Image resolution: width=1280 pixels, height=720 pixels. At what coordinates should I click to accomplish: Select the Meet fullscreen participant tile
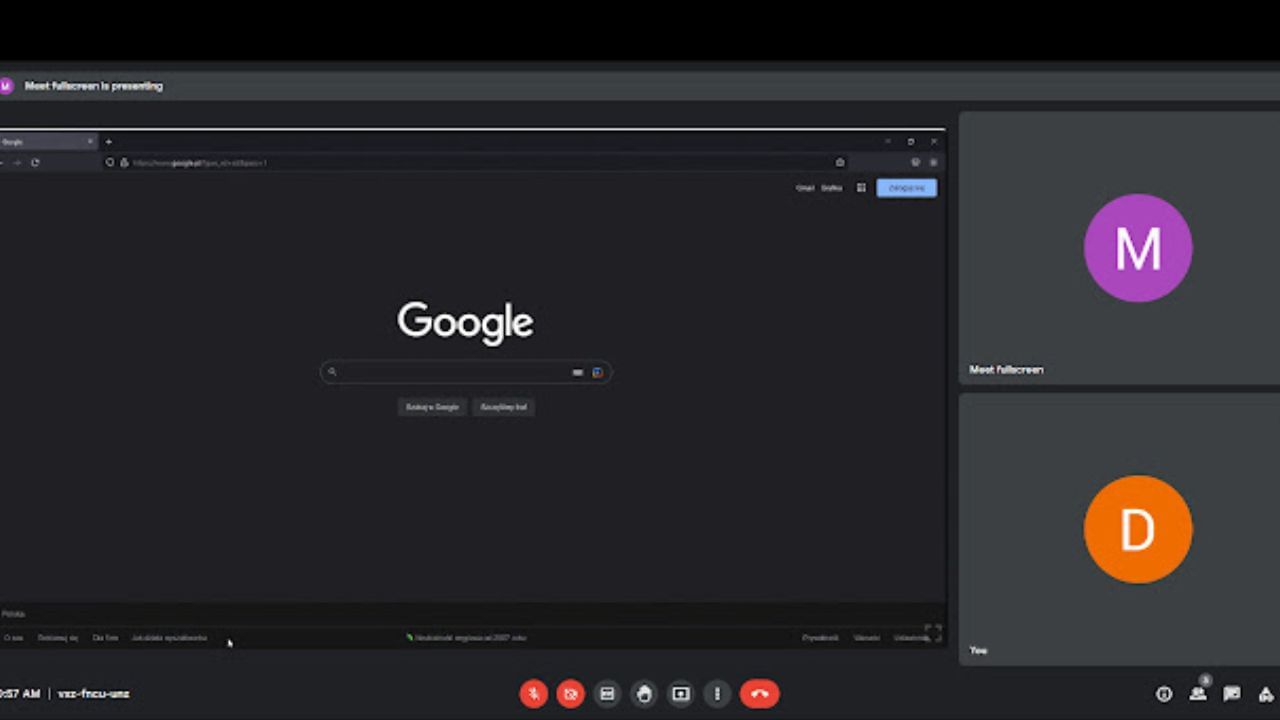1119,248
